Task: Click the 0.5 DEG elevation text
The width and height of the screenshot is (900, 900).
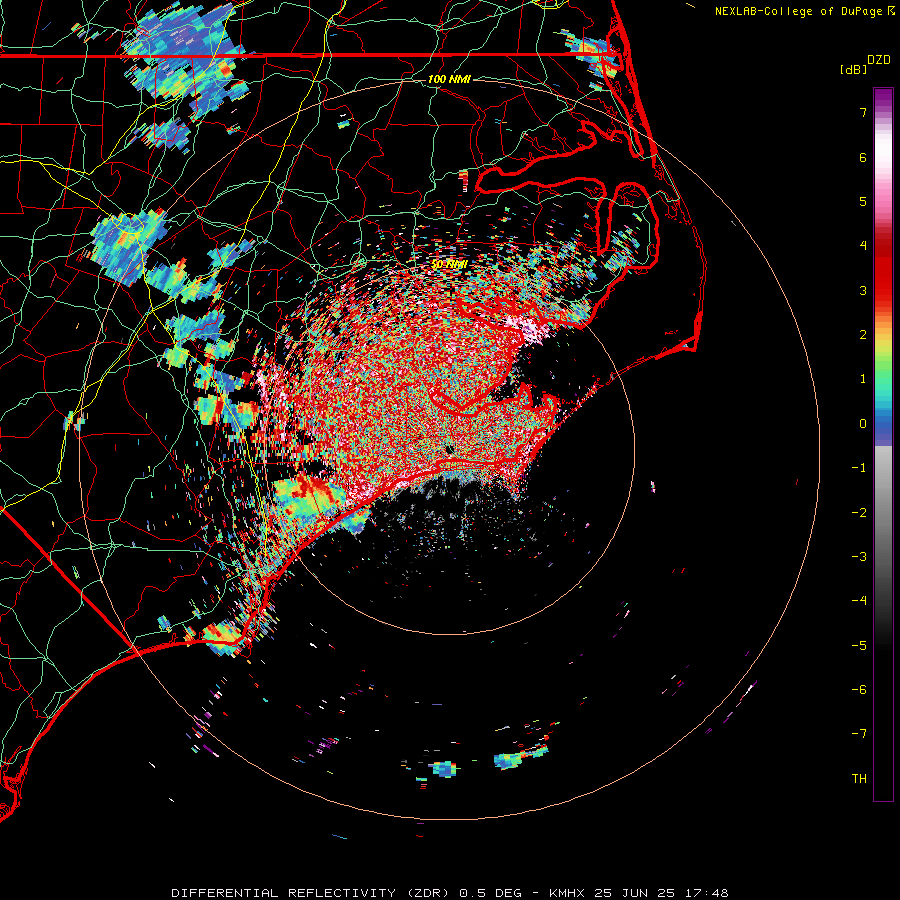Action: pos(491,893)
